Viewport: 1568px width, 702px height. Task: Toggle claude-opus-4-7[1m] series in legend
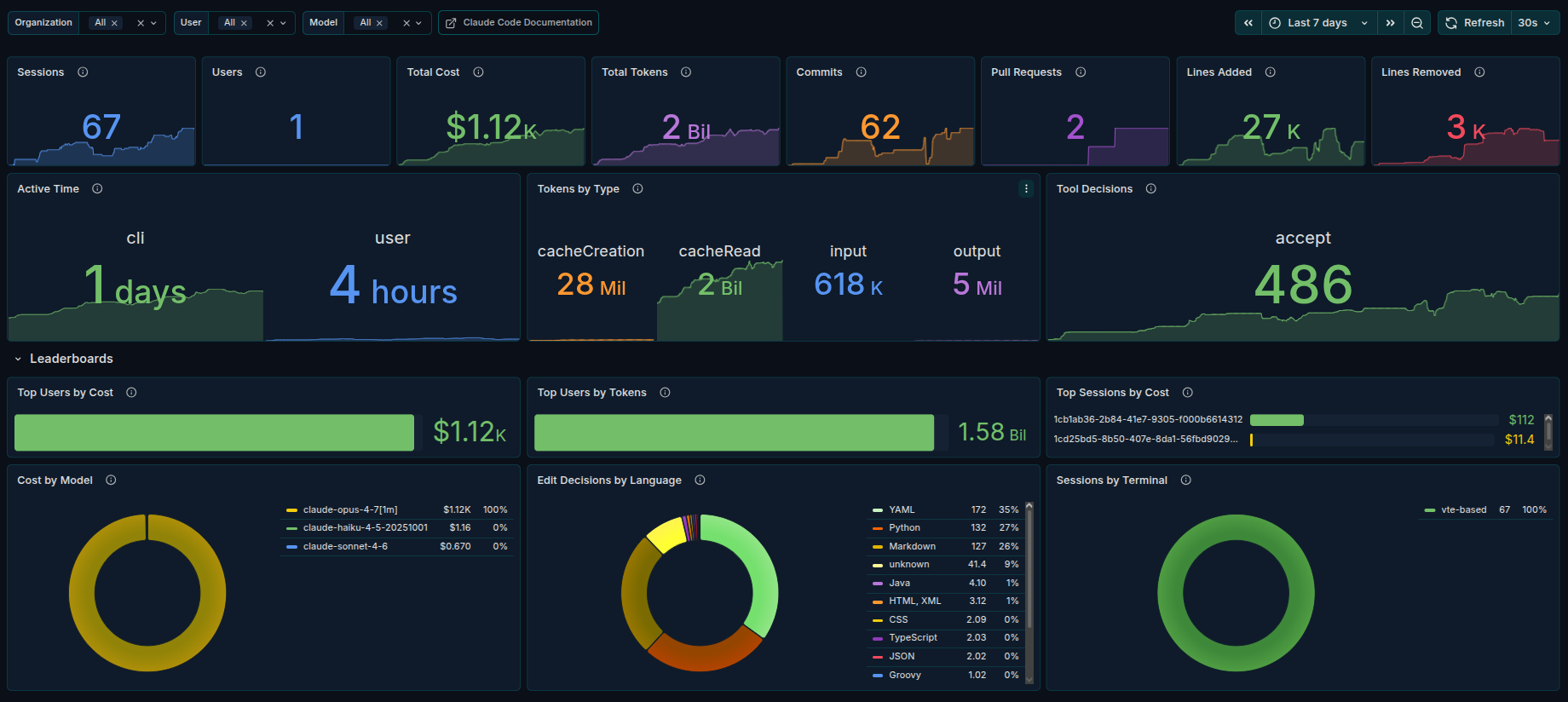click(x=350, y=510)
